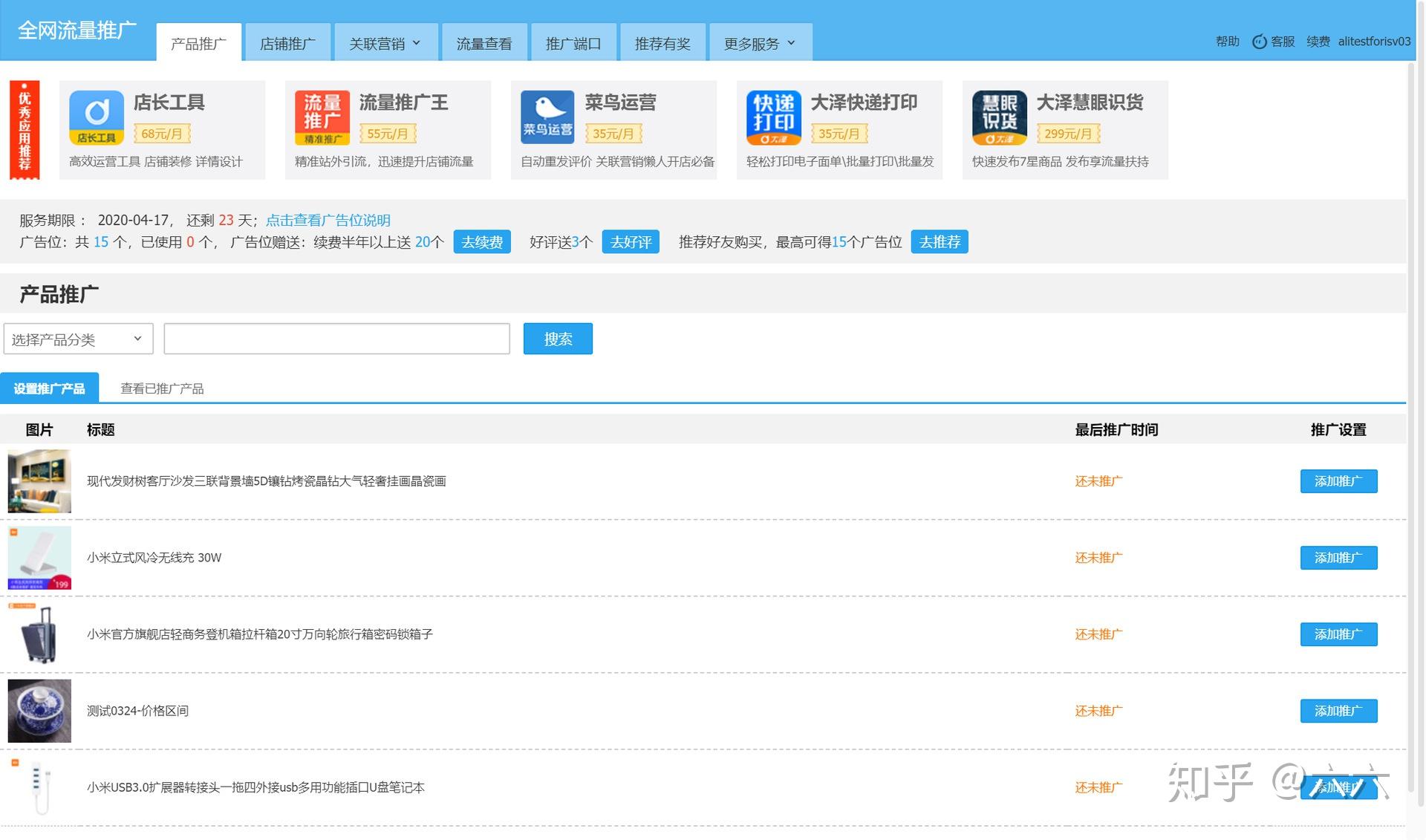Click the 55元/月 price tag
This screenshot has width=1426, height=840.
pyautogui.click(x=388, y=134)
